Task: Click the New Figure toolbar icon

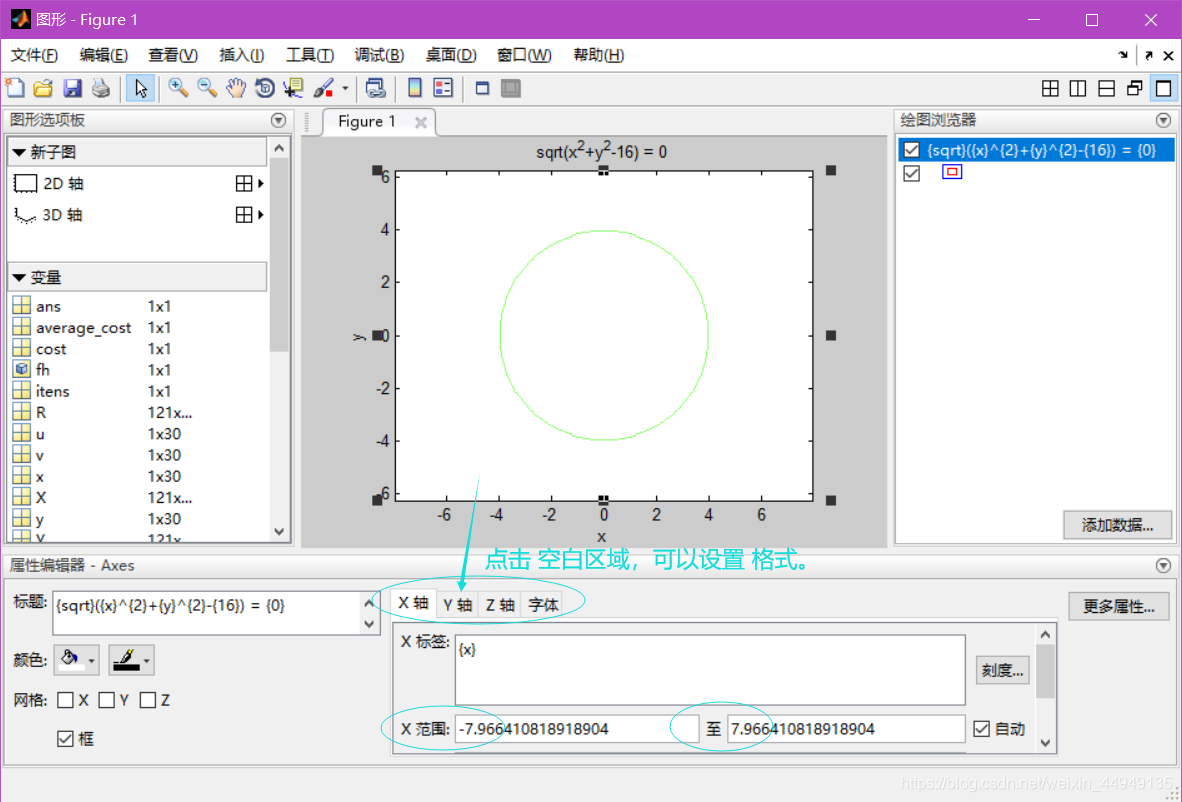Action: (x=14, y=89)
